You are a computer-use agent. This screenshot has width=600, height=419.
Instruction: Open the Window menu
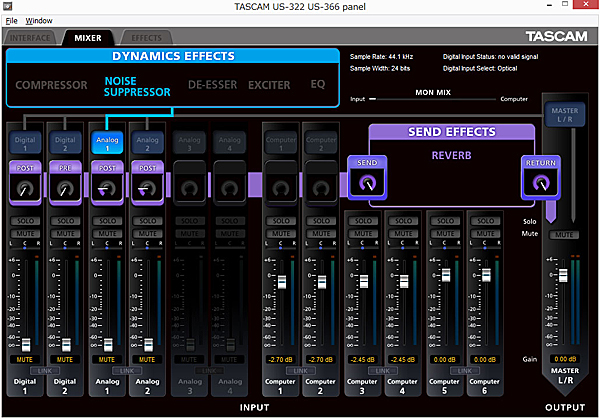[x=39, y=21]
